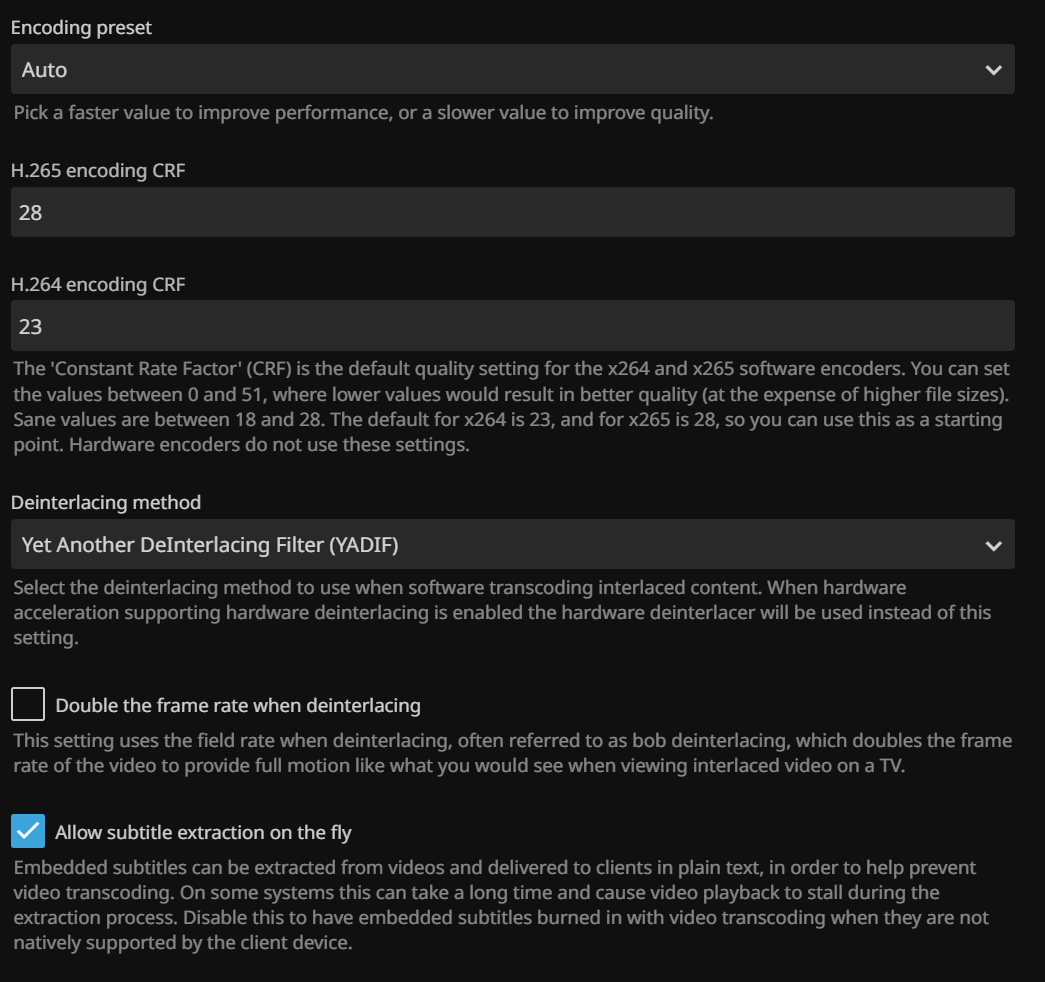The width and height of the screenshot is (1045, 982).
Task: Click the 'Double the frame rate when deinterlacing' label
Action: click(238, 706)
